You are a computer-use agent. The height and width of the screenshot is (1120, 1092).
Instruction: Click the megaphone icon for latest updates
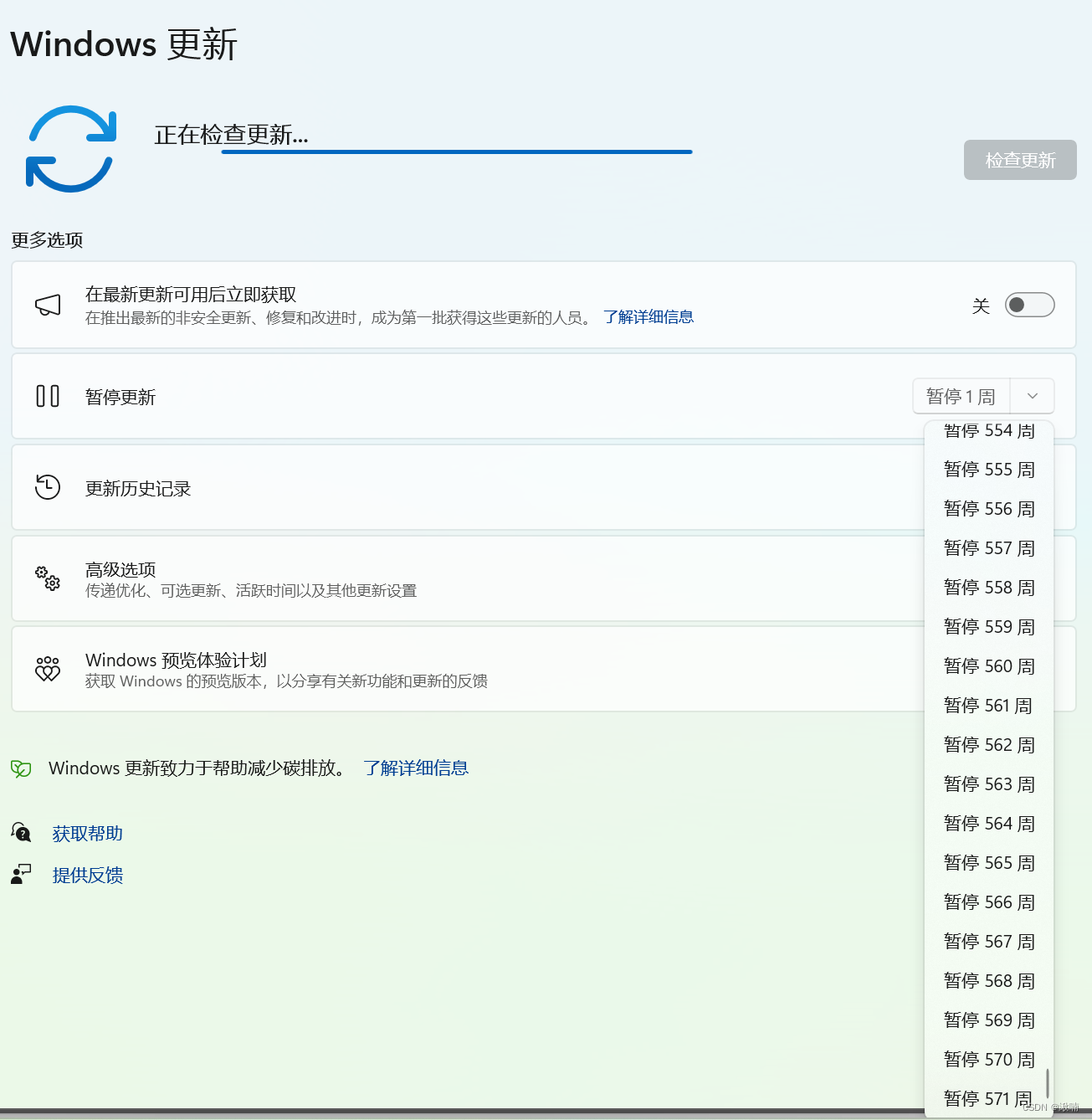coord(48,306)
